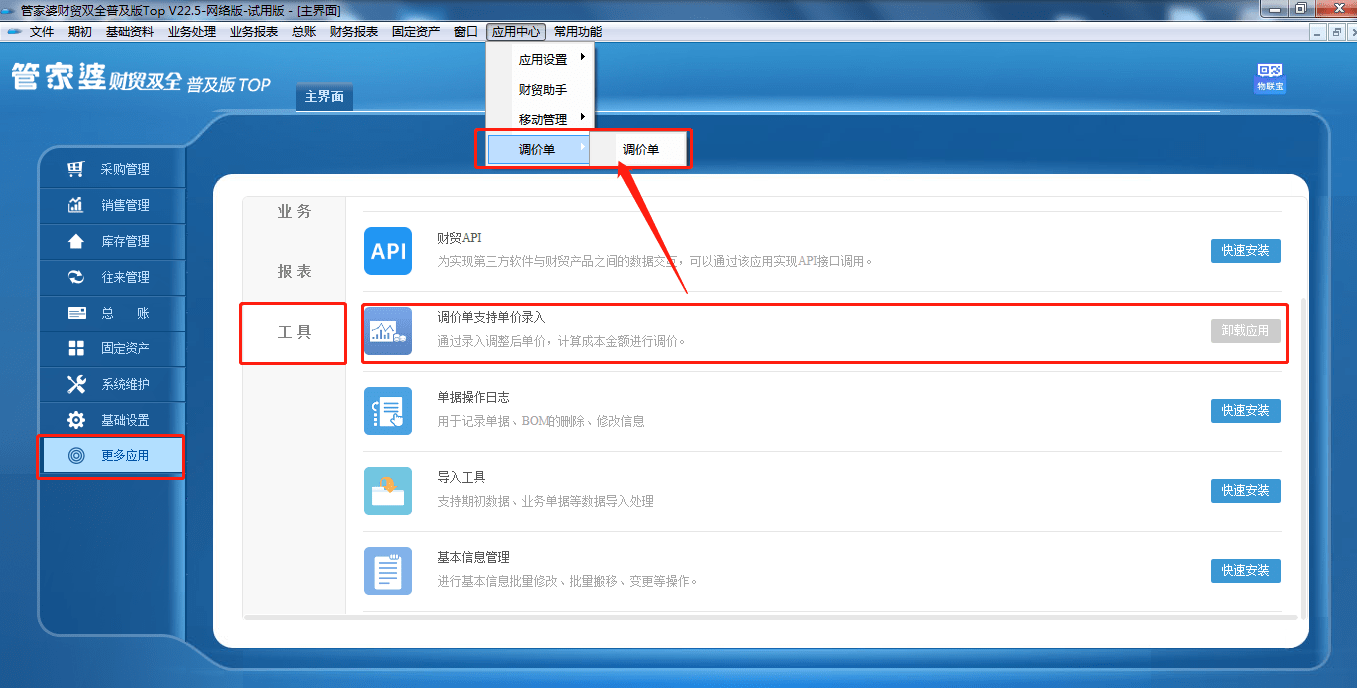Open the 总账 menu in the menu bar
1357x688 pixels.
(x=304, y=32)
